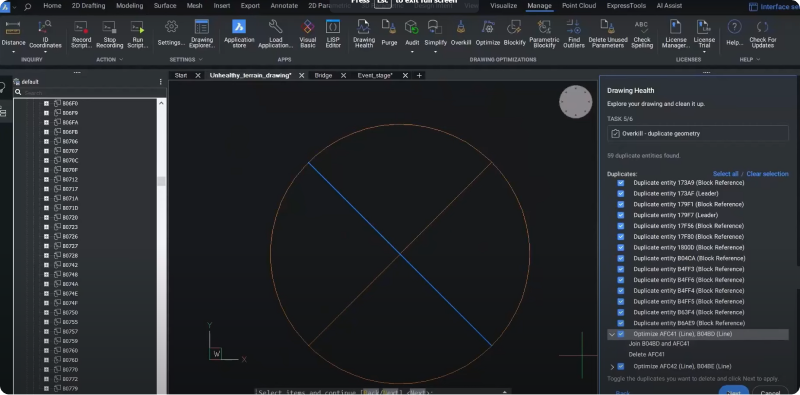Screen dimensions: 800x395
Task: Expand tree node B0779
Action: [46, 389]
